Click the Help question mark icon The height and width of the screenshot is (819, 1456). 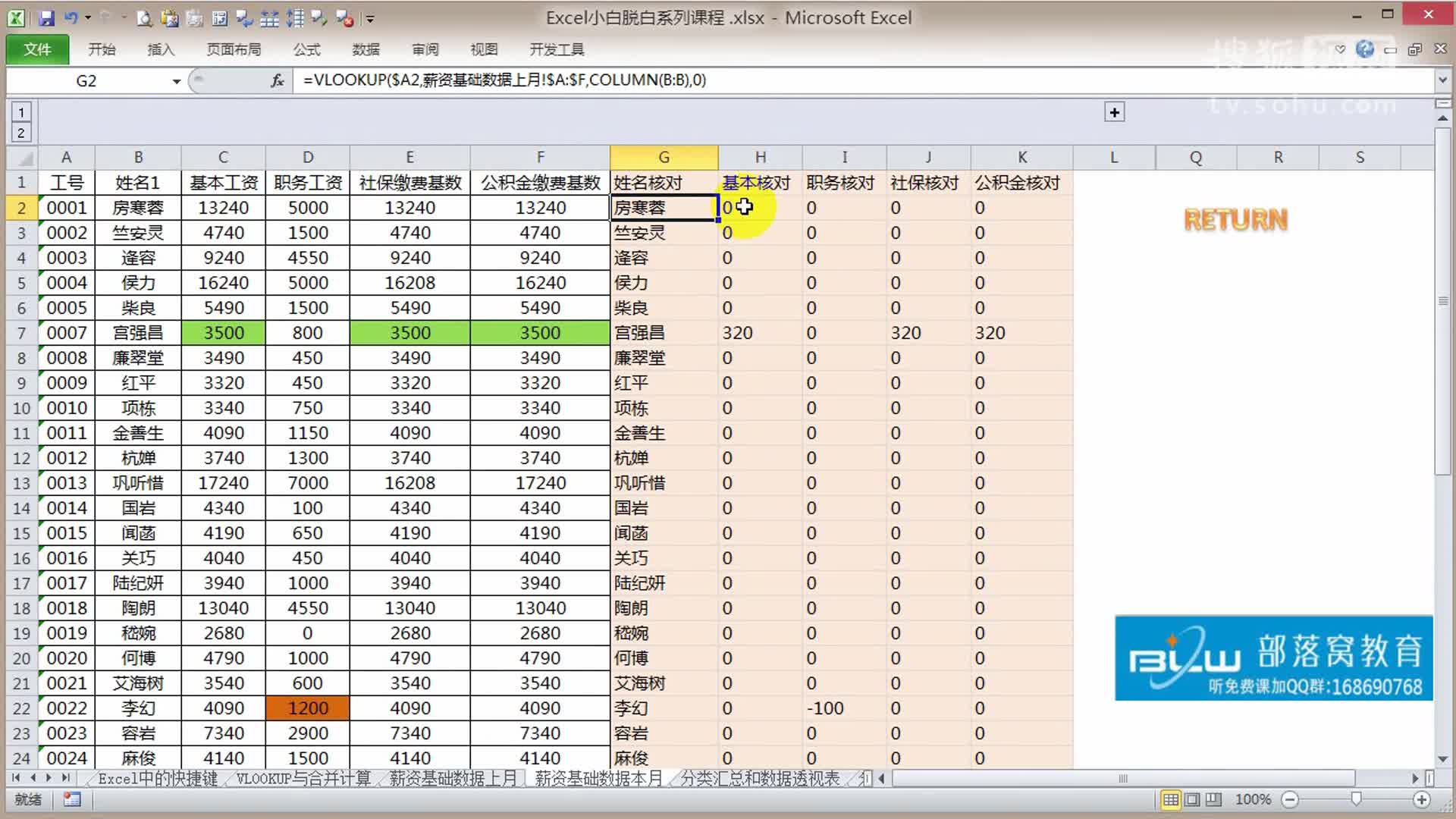[x=1365, y=49]
